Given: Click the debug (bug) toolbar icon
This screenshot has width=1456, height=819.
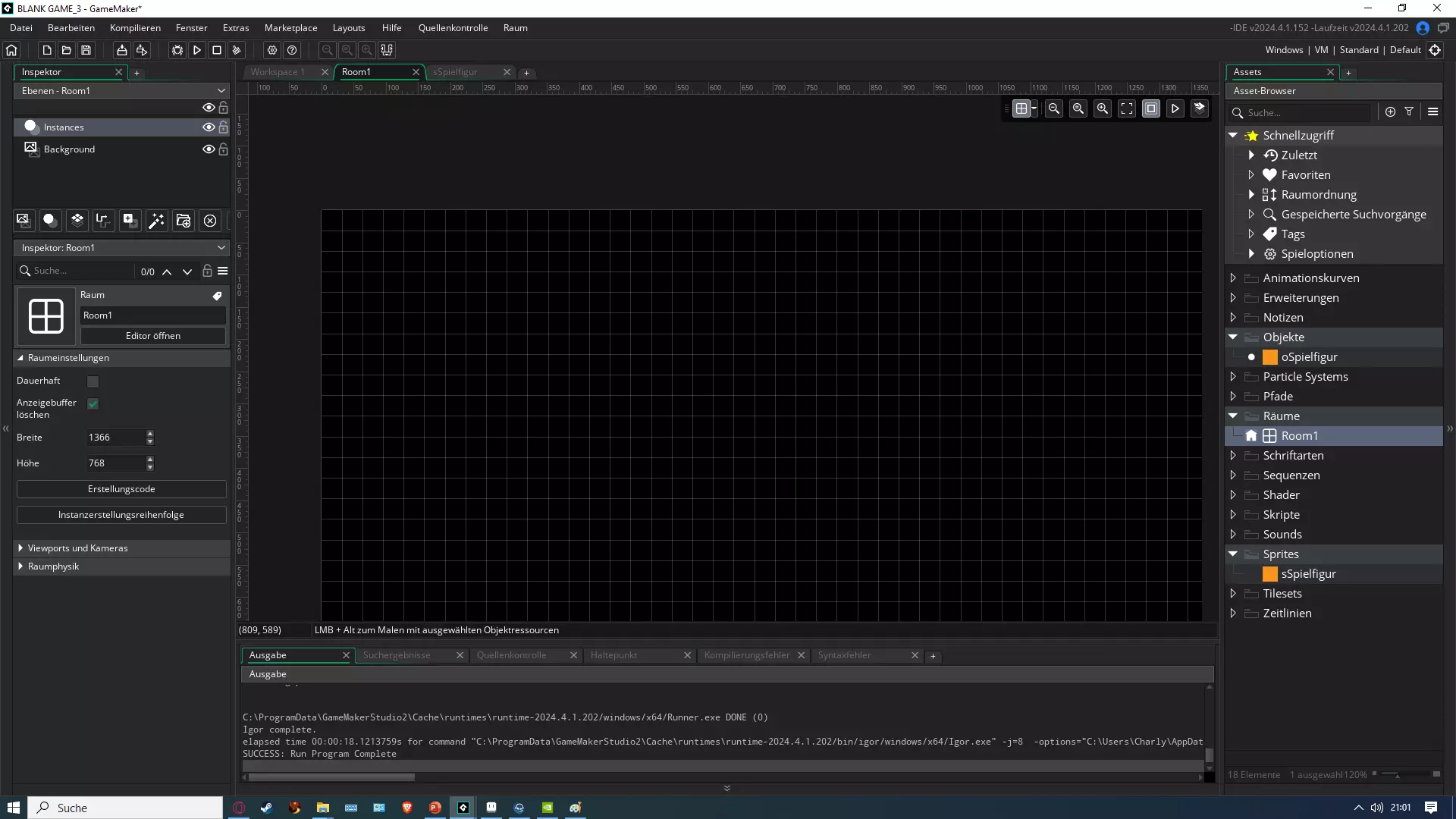Looking at the screenshot, I should (x=177, y=50).
